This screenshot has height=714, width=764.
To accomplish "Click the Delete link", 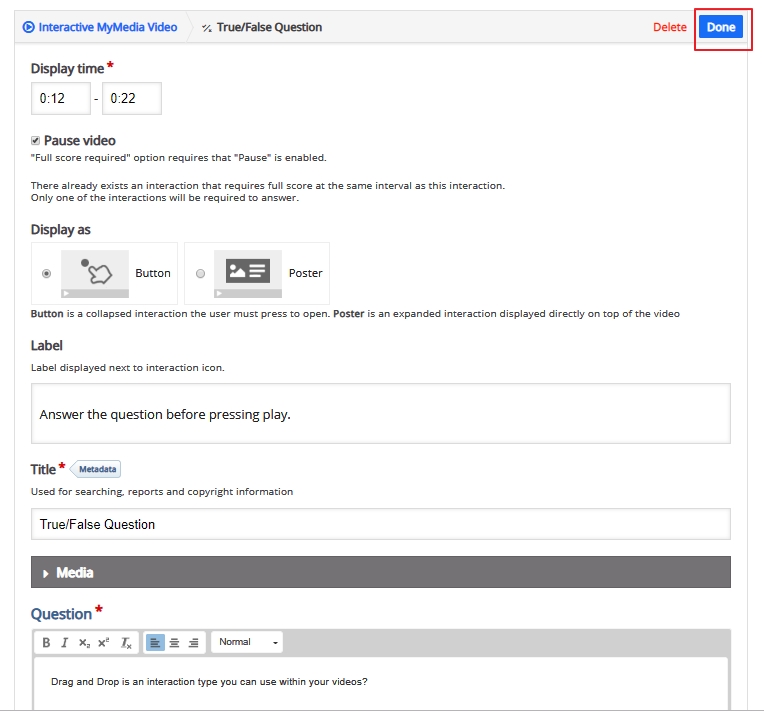I will tap(669, 27).
